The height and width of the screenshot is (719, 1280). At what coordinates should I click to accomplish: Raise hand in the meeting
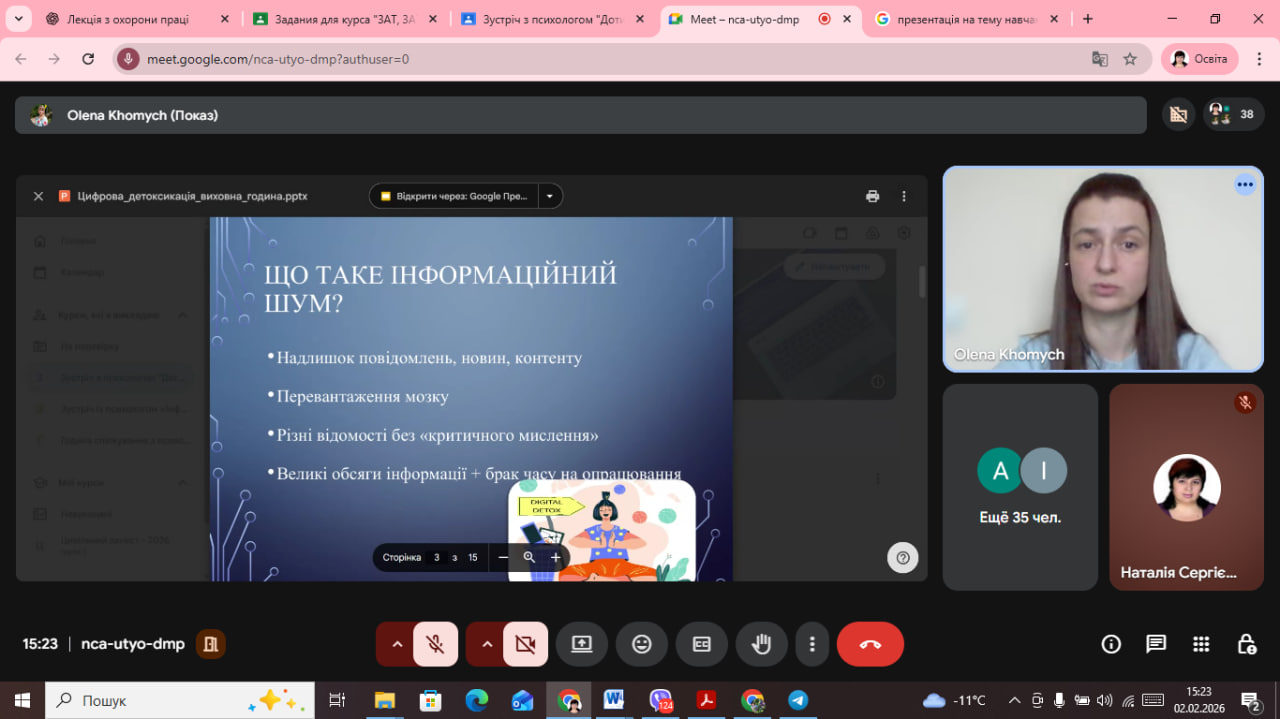pos(761,644)
